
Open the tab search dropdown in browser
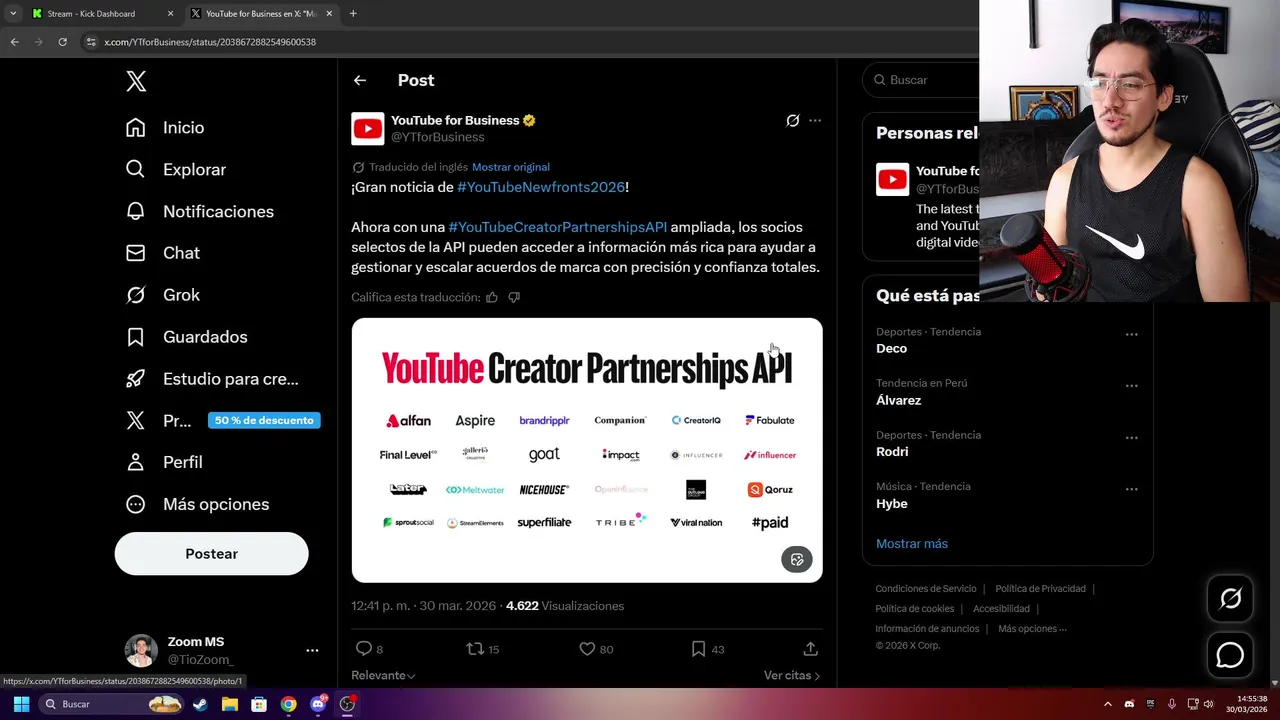click(x=12, y=14)
